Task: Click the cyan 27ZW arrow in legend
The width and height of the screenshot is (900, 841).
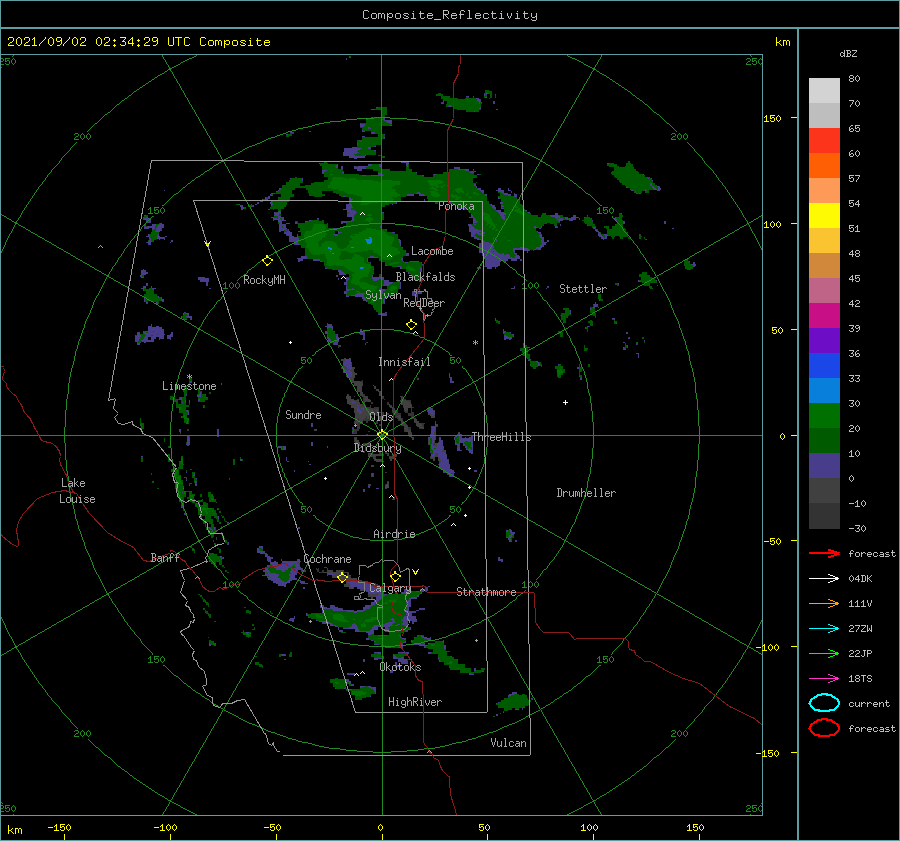Action: coord(824,629)
